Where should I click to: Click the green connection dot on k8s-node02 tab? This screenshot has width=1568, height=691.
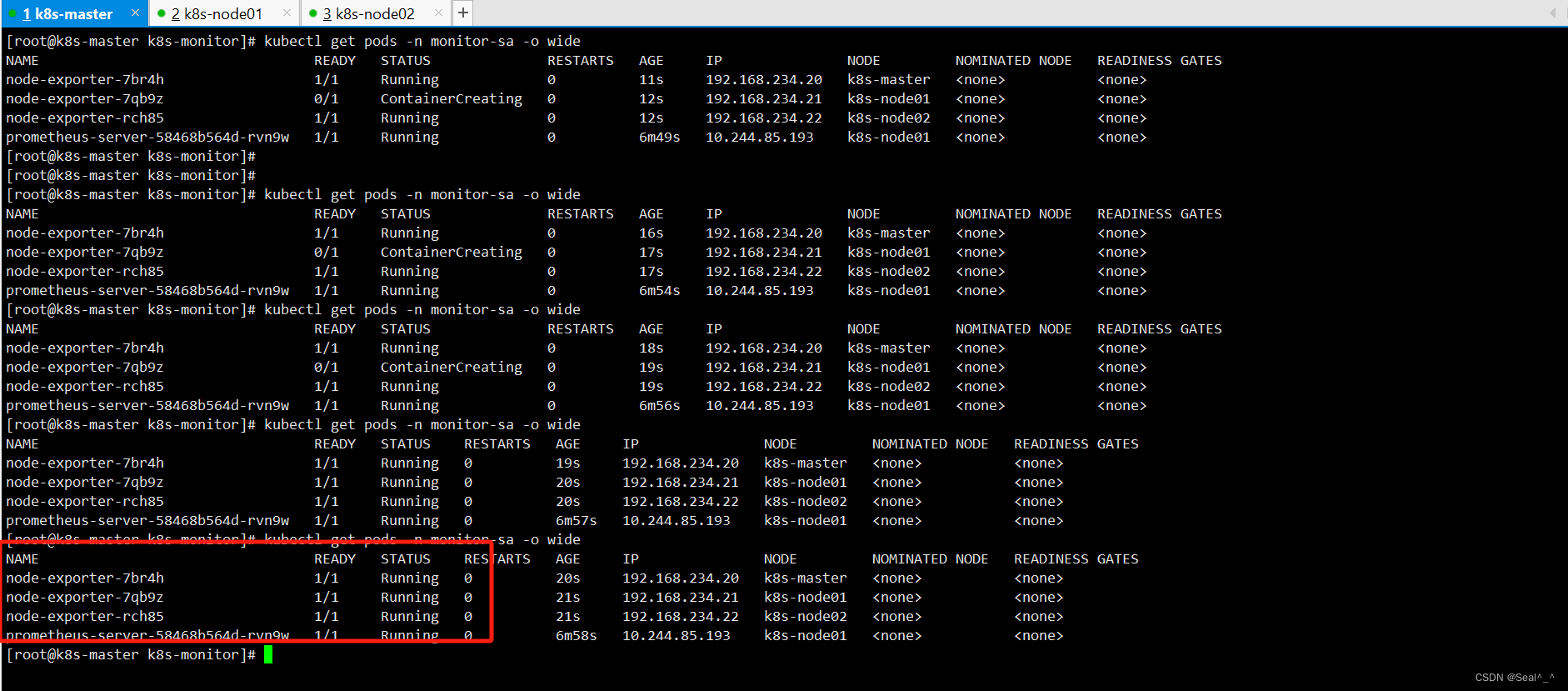point(312,13)
